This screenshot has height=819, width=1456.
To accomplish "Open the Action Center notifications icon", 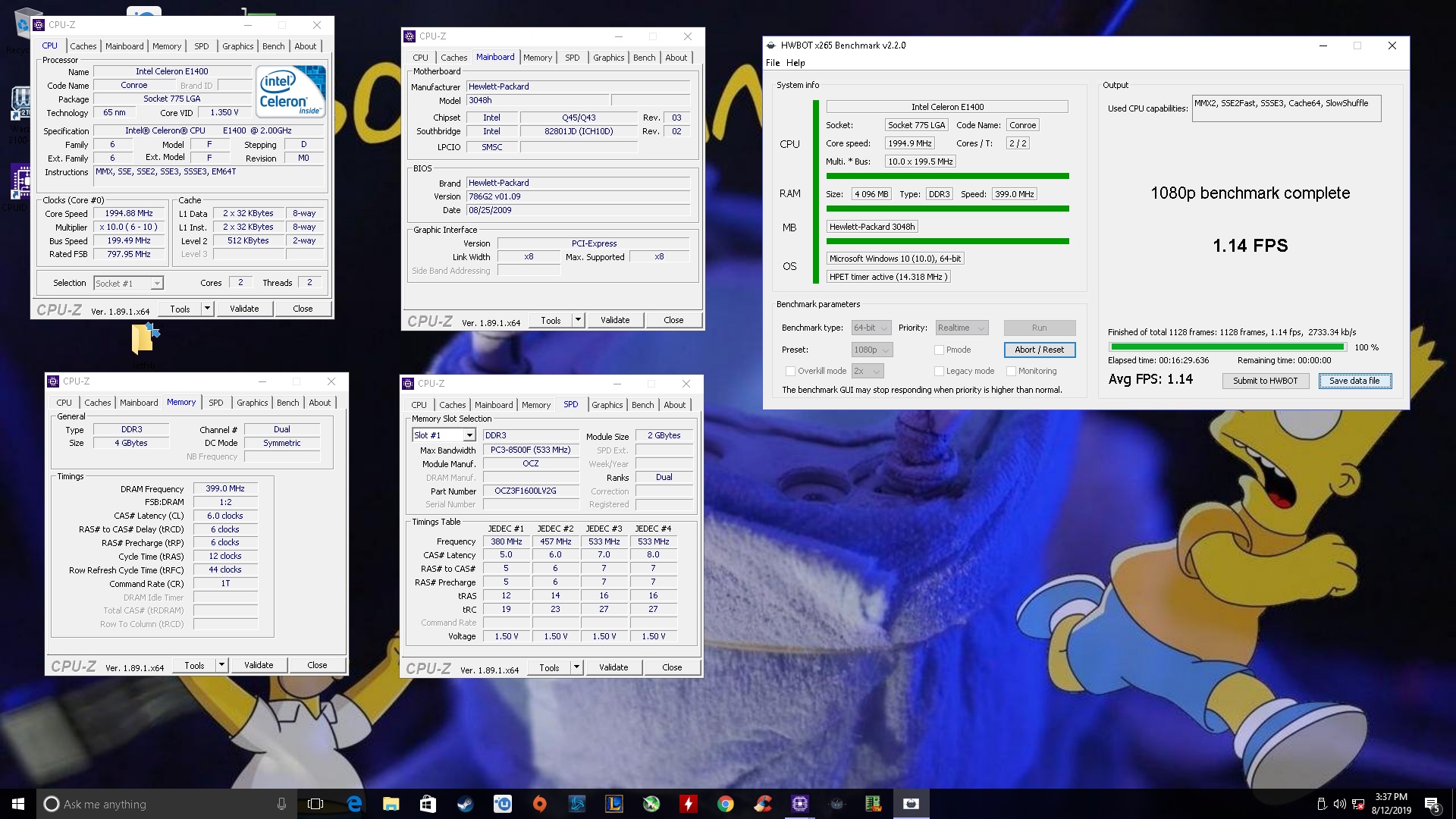I will click(x=1432, y=804).
